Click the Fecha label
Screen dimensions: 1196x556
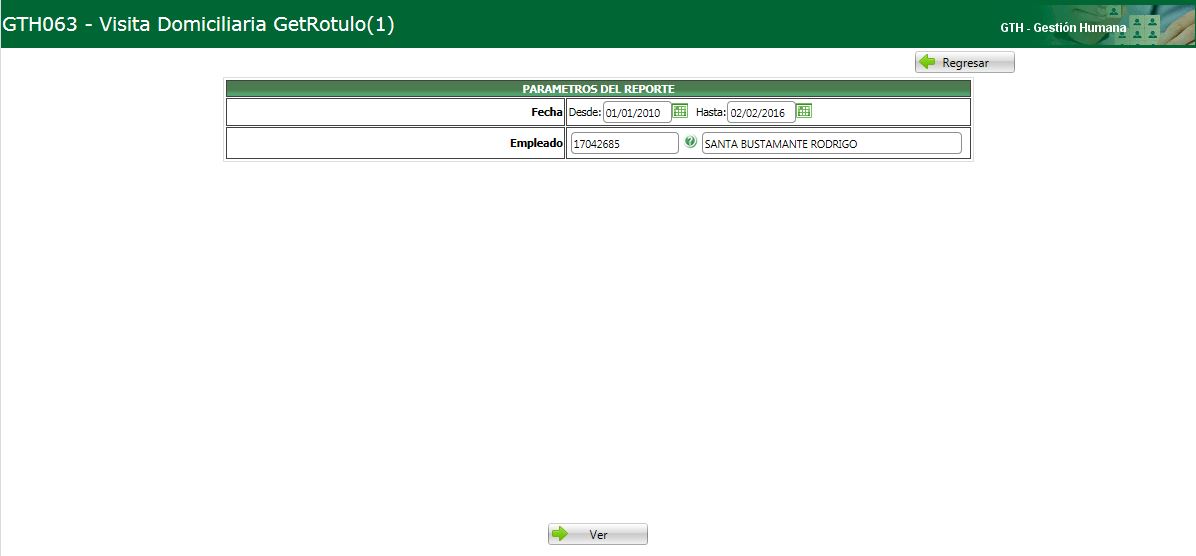coord(547,112)
